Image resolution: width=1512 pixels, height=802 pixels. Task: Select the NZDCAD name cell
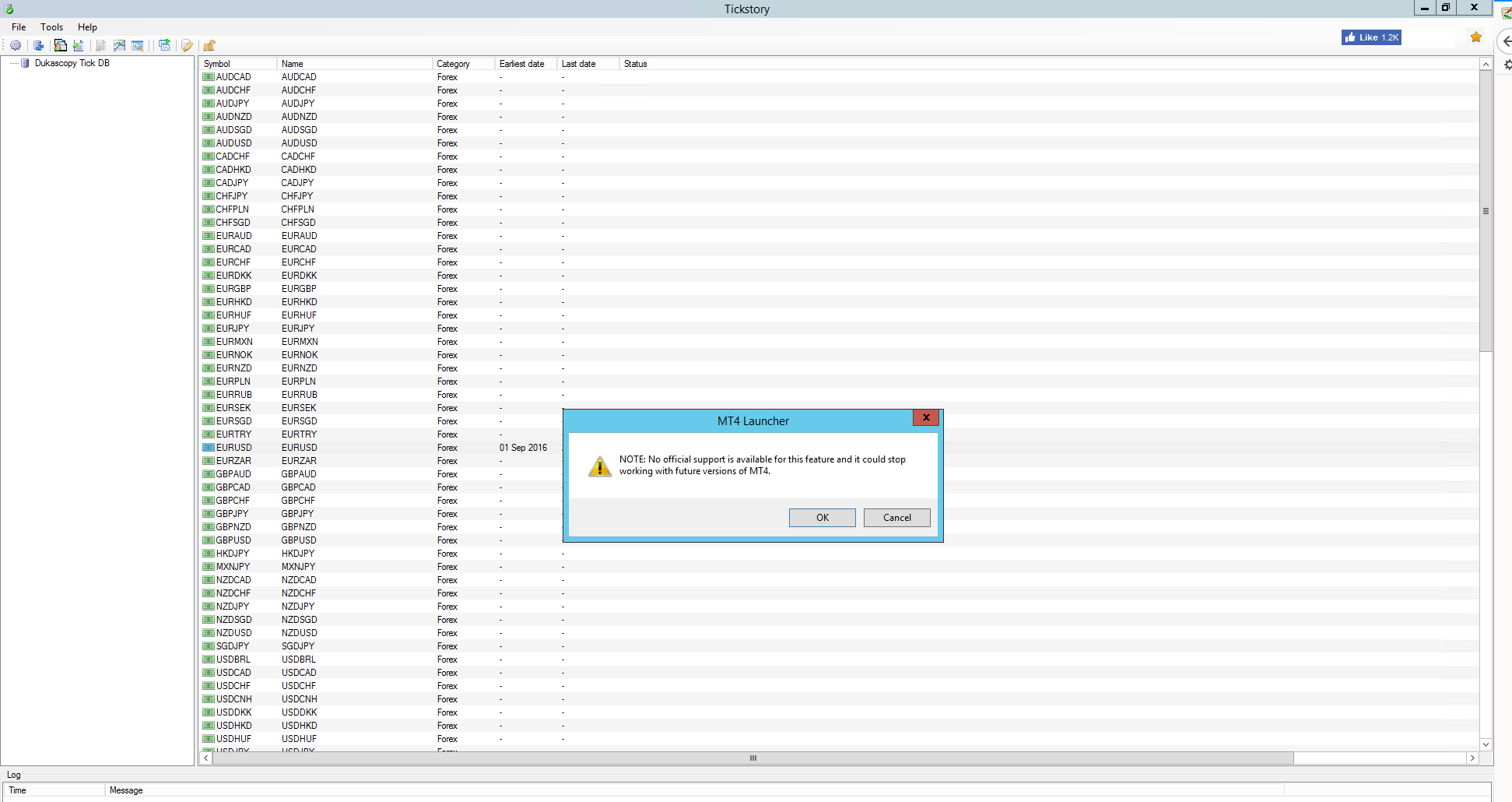299,580
